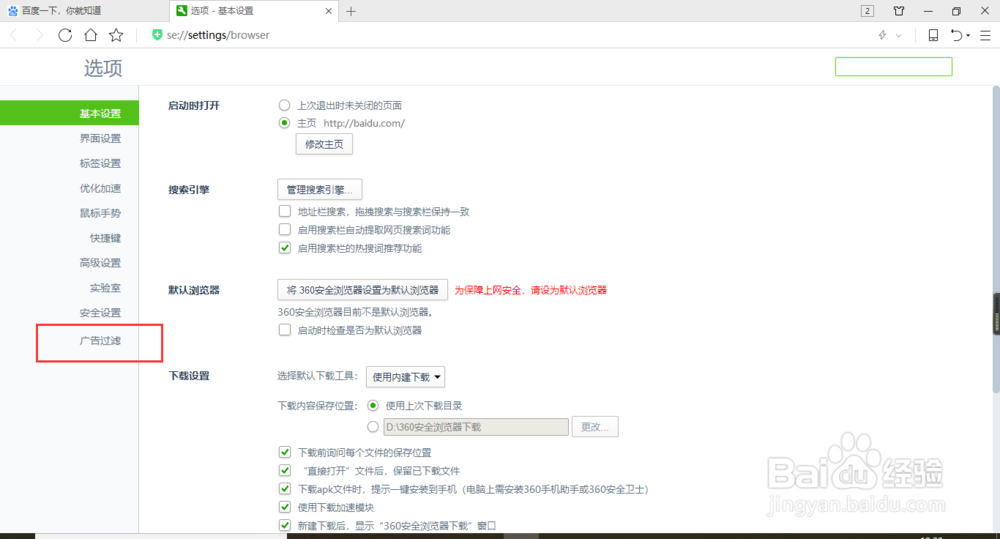Click the address bar URL
The image size is (1000, 539).
click(218, 35)
